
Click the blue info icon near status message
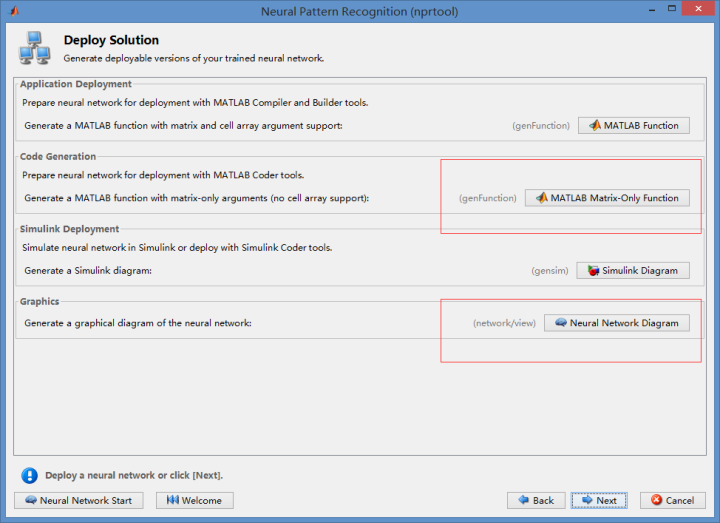point(29,476)
